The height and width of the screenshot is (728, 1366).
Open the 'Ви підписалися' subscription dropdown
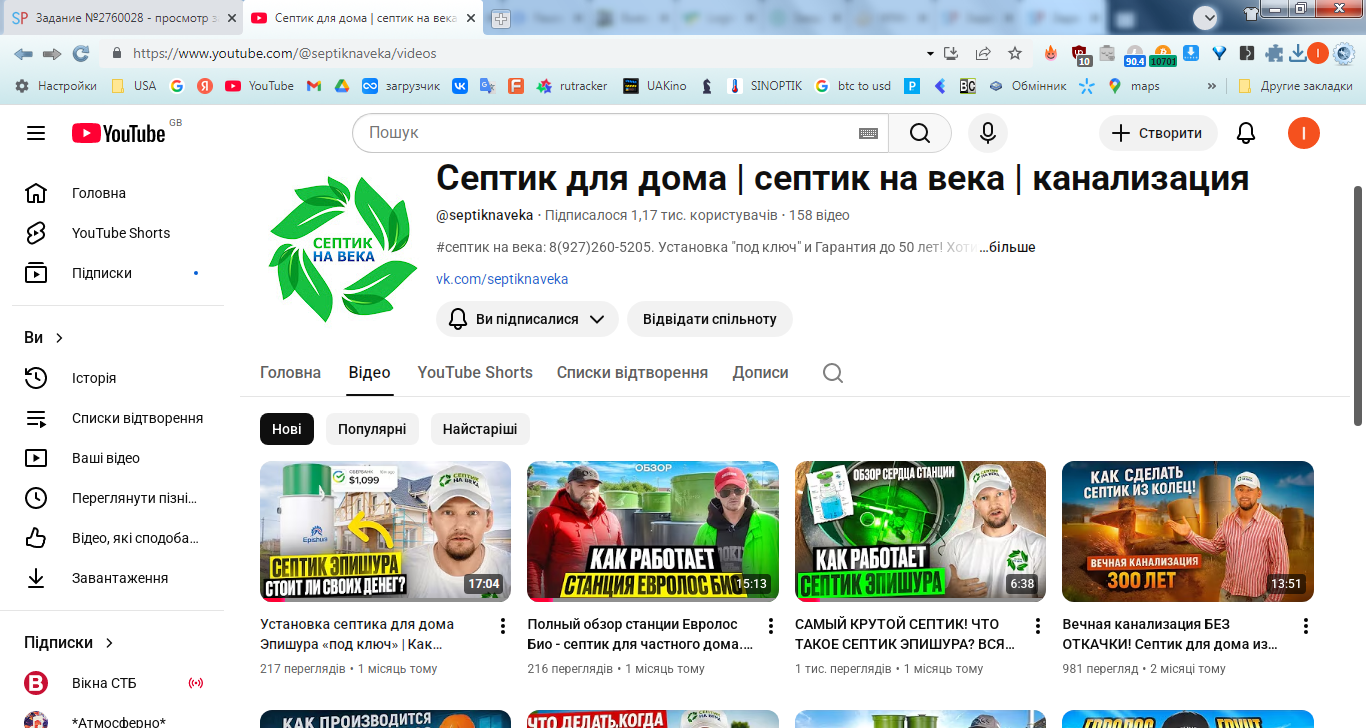click(x=527, y=319)
